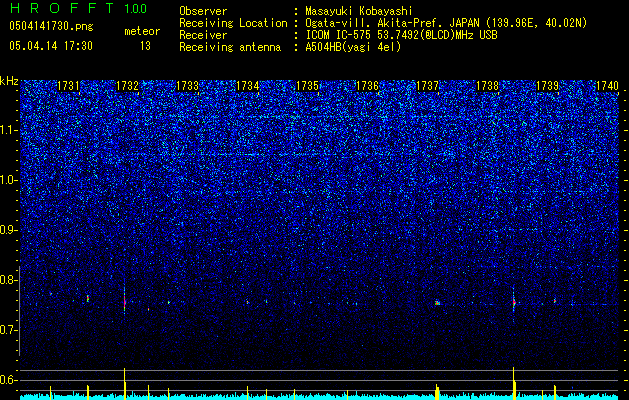
Task: Click the date stamp 05.04.14 17:30
Action: tap(51, 46)
